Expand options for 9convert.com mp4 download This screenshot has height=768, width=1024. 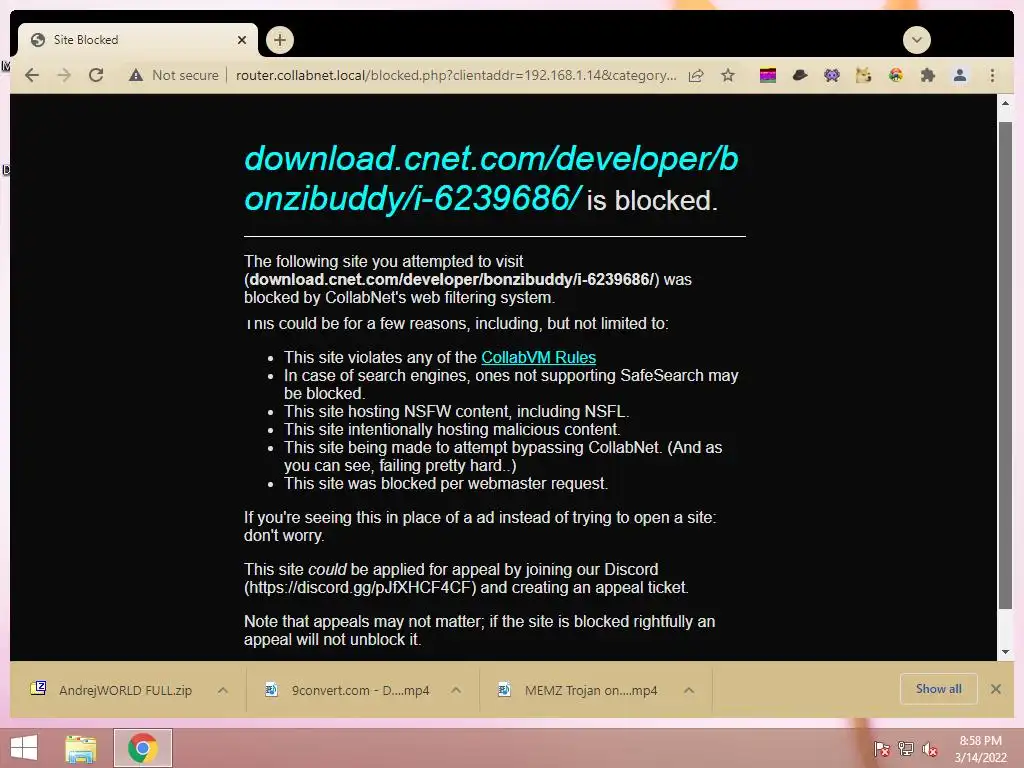[456, 690]
